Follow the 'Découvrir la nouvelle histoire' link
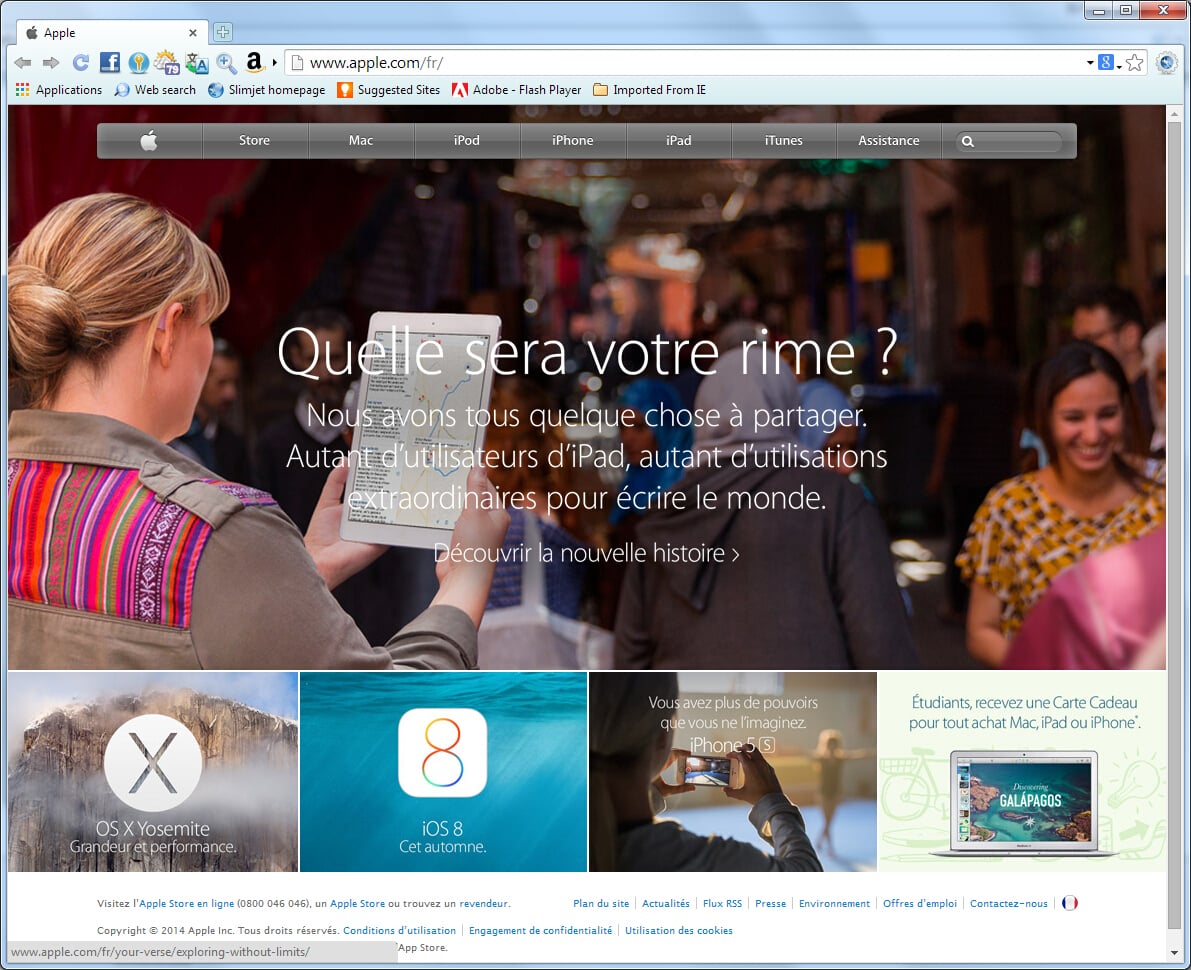Viewport: 1191px width, 970px height. pos(586,553)
